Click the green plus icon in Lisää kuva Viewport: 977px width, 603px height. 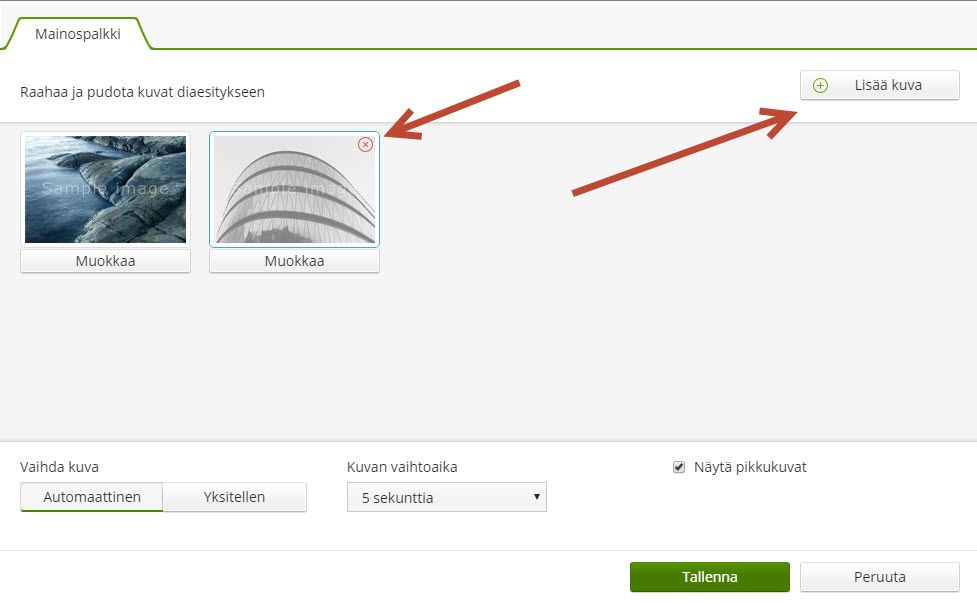coord(821,85)
